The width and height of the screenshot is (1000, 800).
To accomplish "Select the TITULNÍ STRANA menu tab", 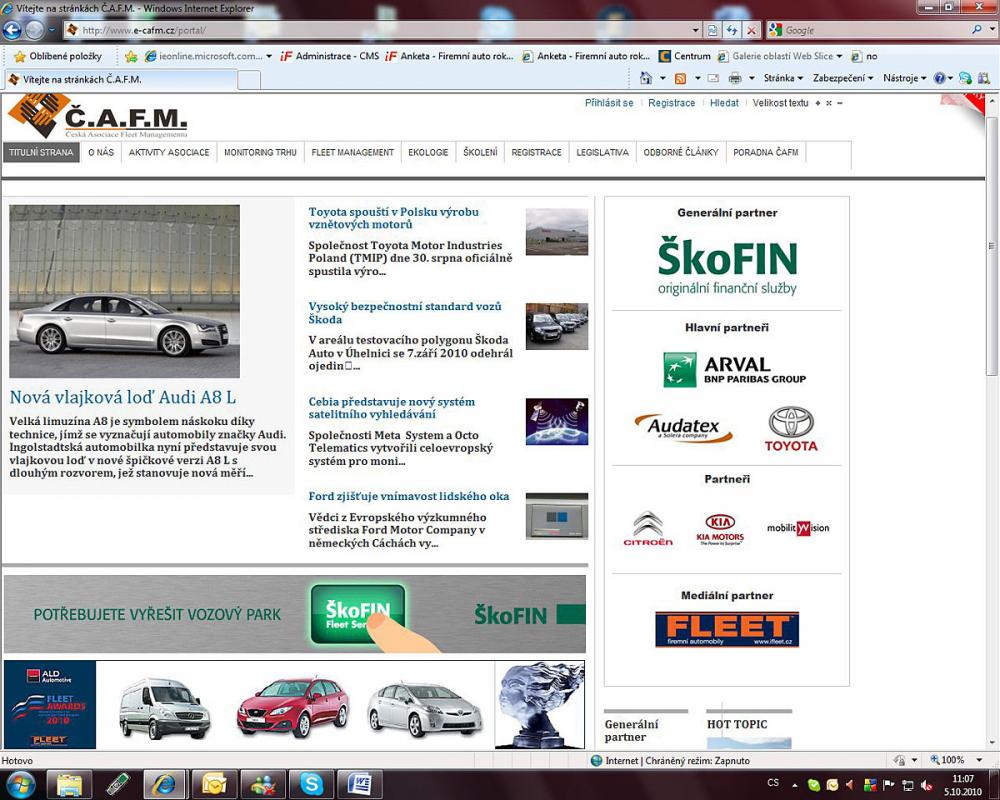I will click(x=41, y=152).
